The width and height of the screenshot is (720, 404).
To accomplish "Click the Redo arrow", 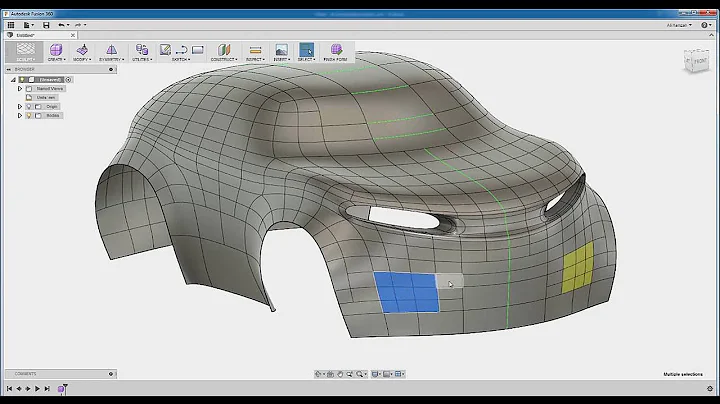I will click(x=78, y=25).
